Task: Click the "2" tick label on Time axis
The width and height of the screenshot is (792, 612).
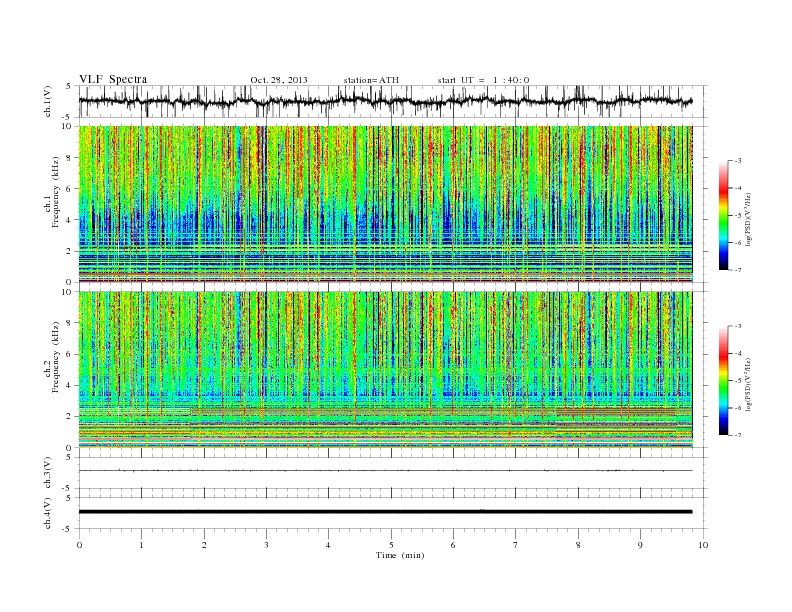Action: pos(204,545)
